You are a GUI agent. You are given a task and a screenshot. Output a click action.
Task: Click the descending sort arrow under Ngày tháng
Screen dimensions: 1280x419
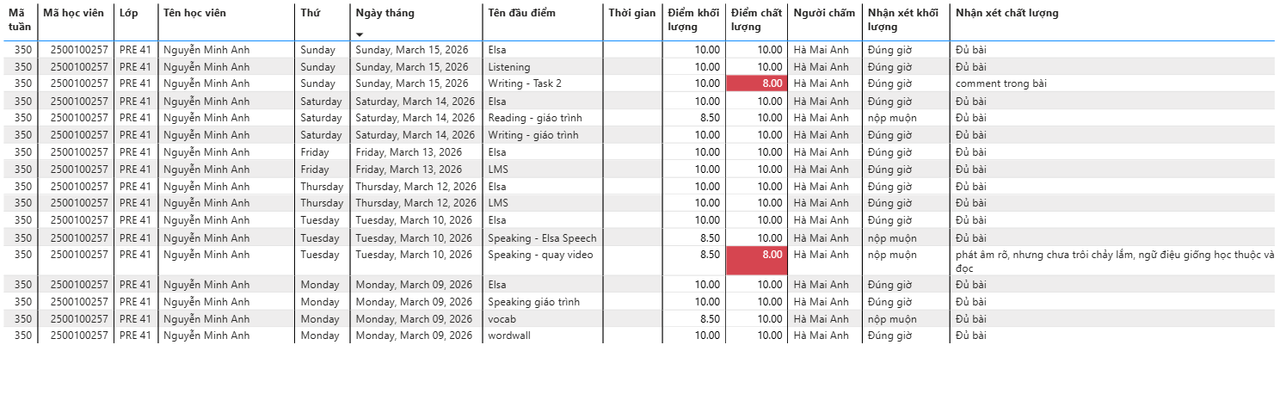click(x=360, y=35)
